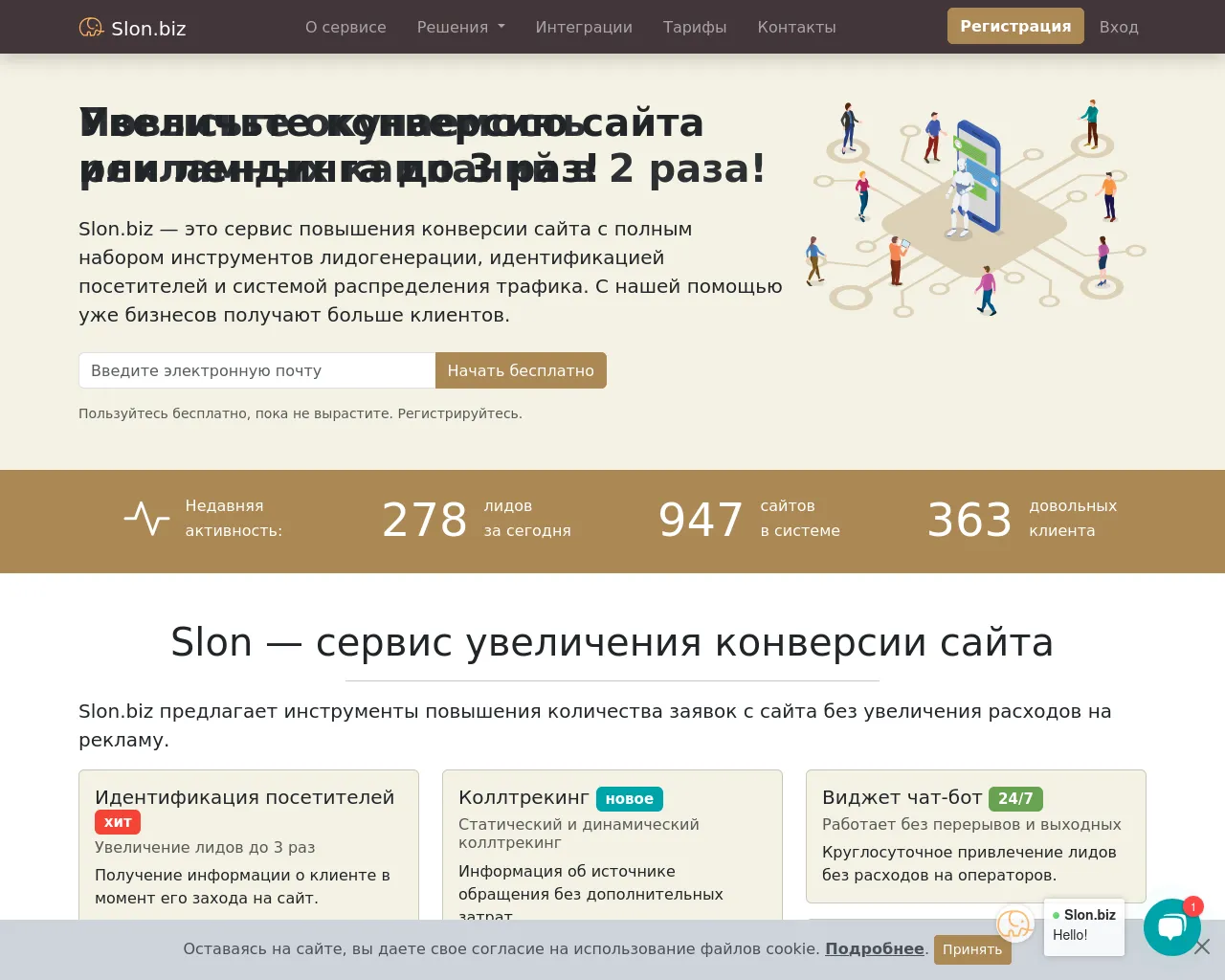
Task: Click the "Статический и динамический коллтрекинг" subtitle
Action: pos(579,833)
